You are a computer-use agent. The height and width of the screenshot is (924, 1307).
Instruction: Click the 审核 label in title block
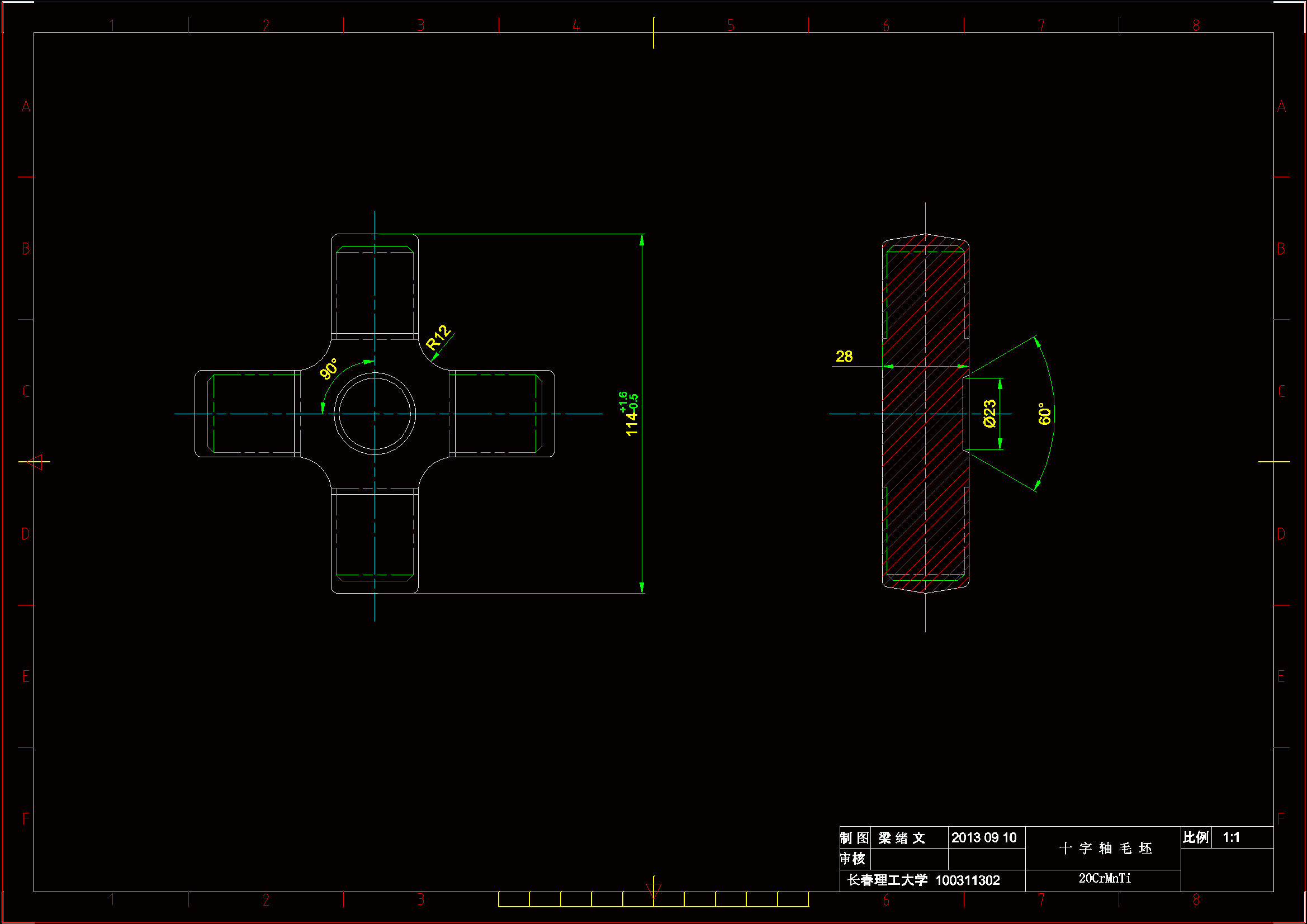[x=852, y=859]
